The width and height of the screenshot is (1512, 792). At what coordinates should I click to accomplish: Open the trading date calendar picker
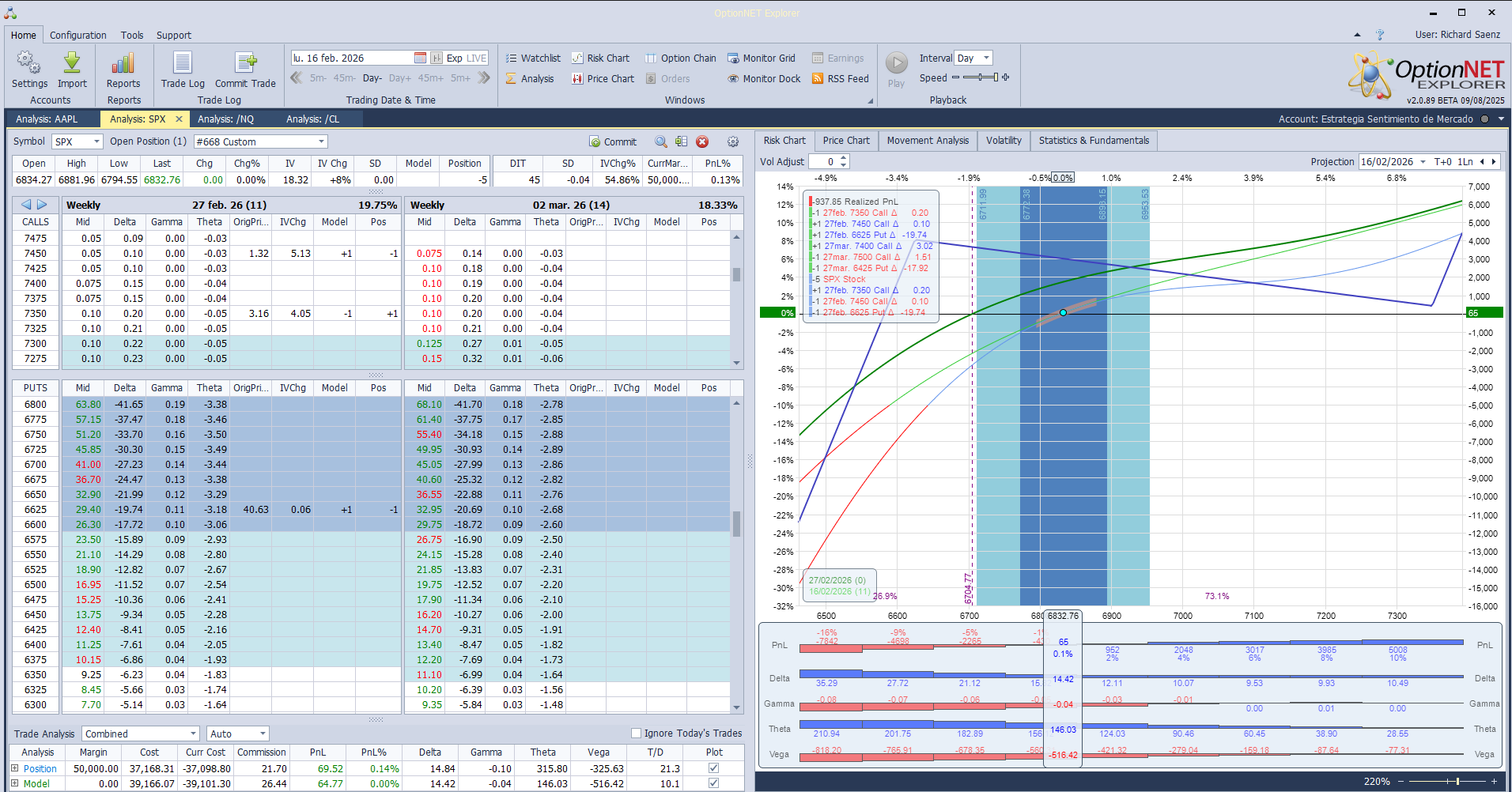pos(421,58)
